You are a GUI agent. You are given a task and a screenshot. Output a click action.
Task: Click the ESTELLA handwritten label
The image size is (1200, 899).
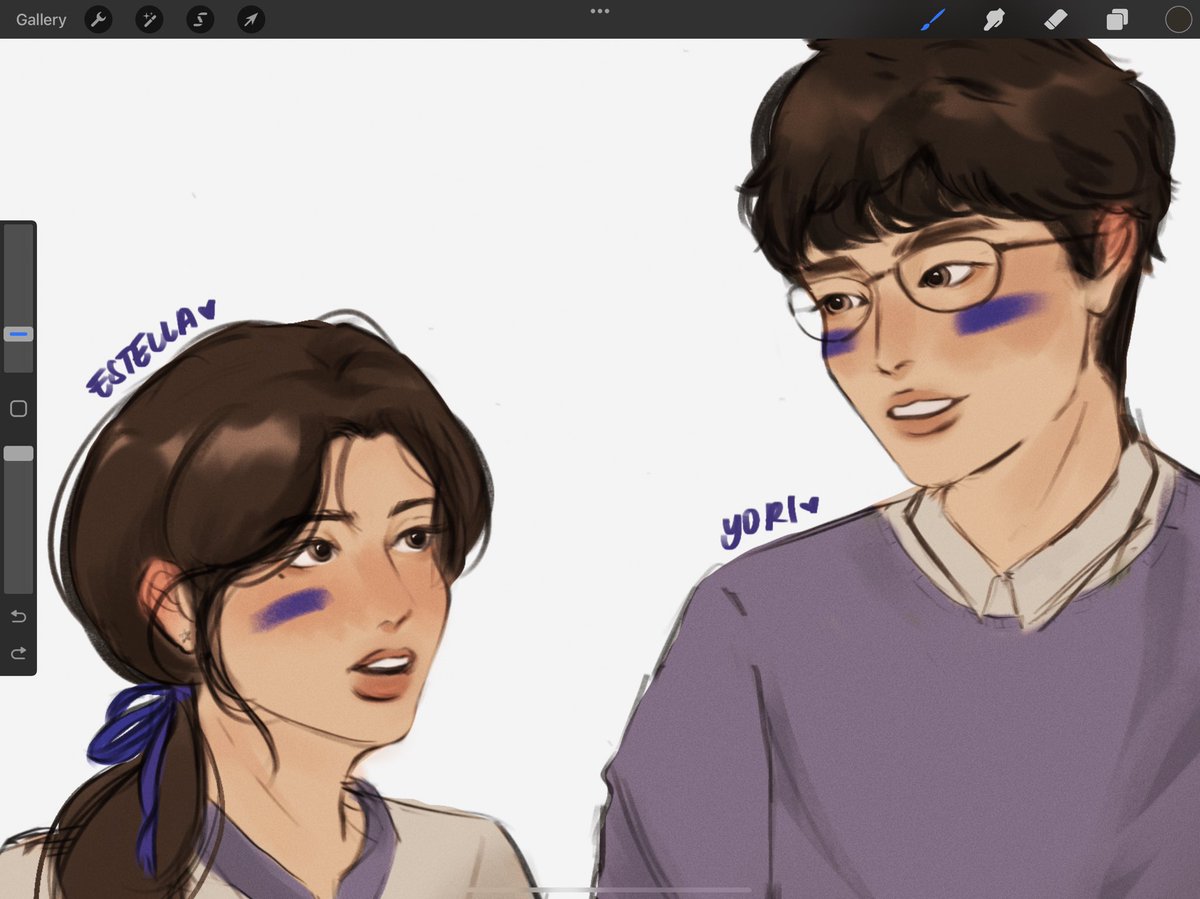[x=150, y=350]
